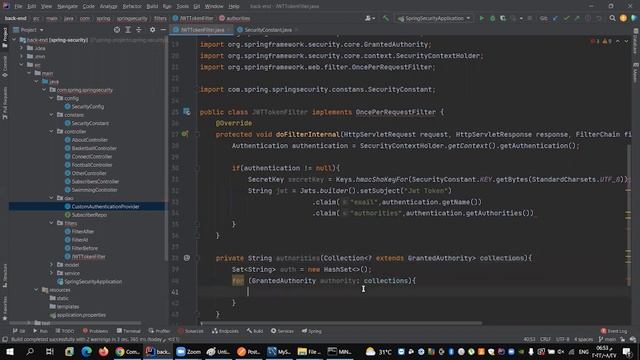This screenshot has height=360, width=640.
Task: Click the main Git branch widget
Action: pos(607,339)
